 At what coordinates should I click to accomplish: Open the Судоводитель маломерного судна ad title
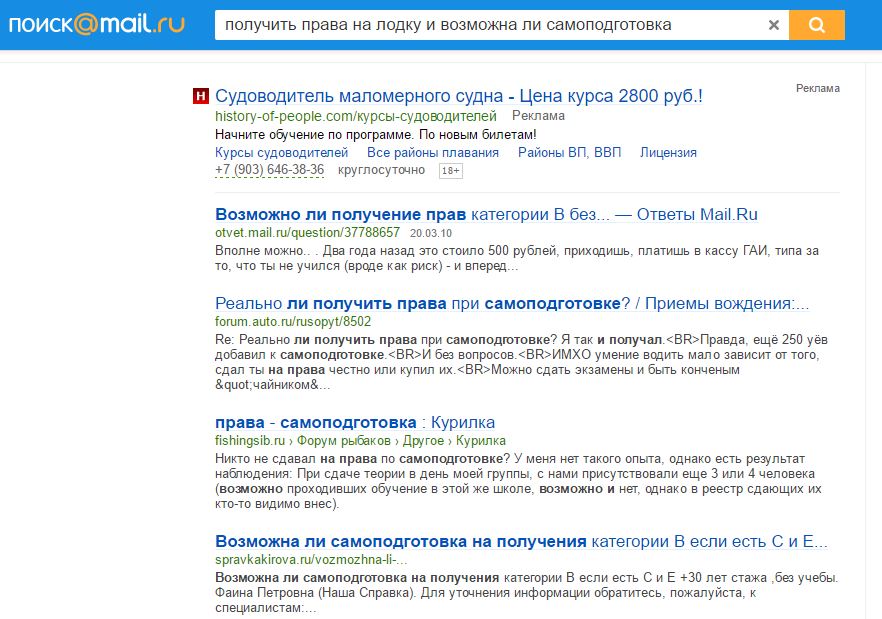(459, 96)
